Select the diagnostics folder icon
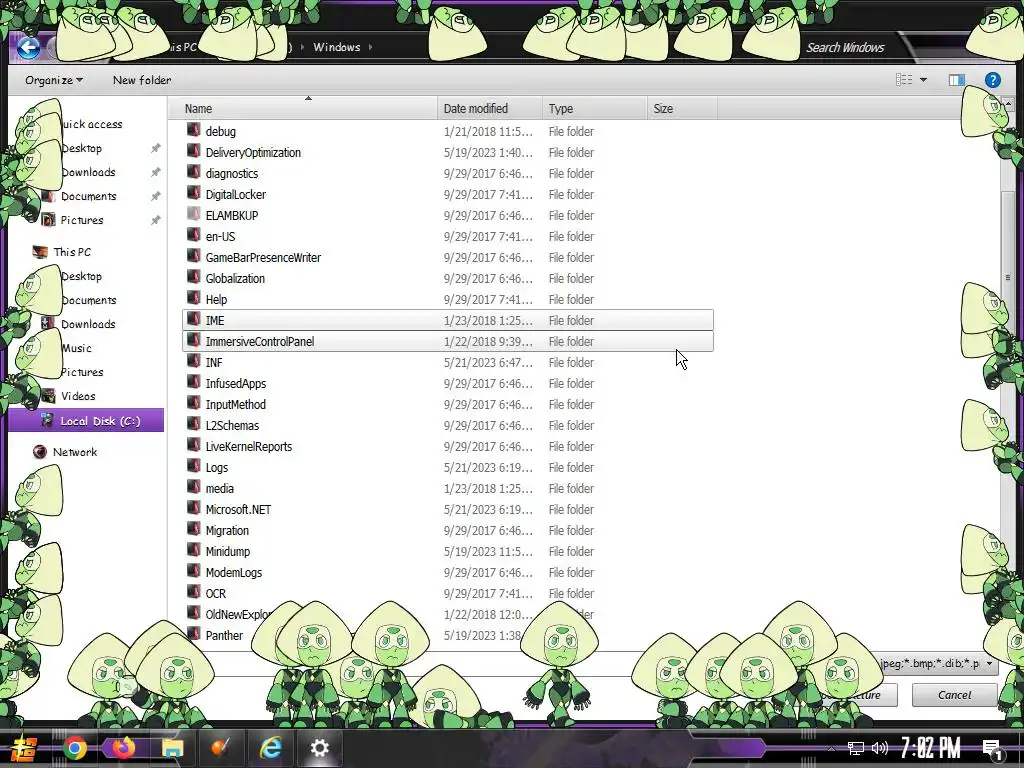1024x768 pixels. [x=193, y=172]
